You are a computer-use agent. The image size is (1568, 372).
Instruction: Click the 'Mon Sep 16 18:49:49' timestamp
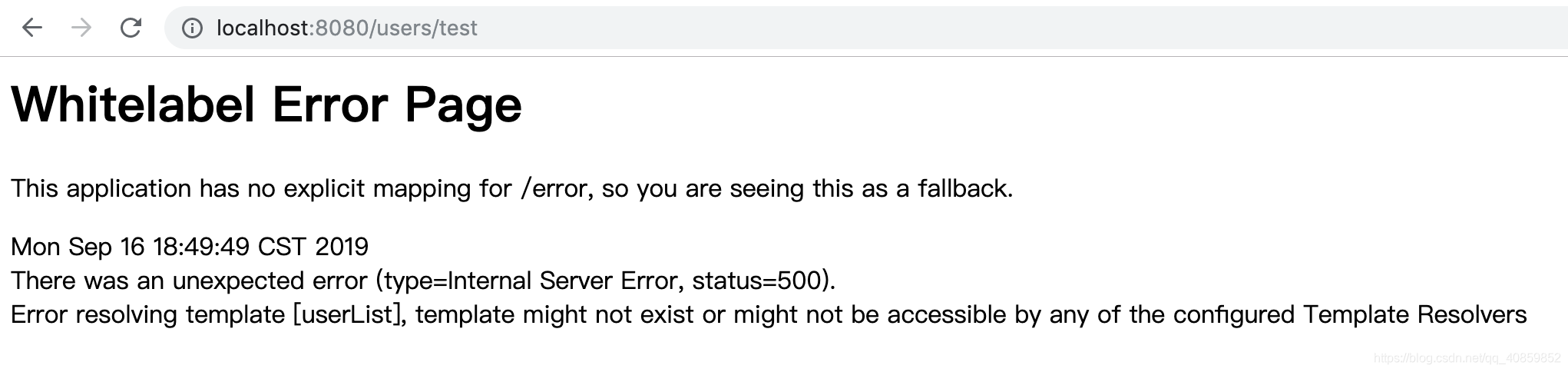point(131,247)
